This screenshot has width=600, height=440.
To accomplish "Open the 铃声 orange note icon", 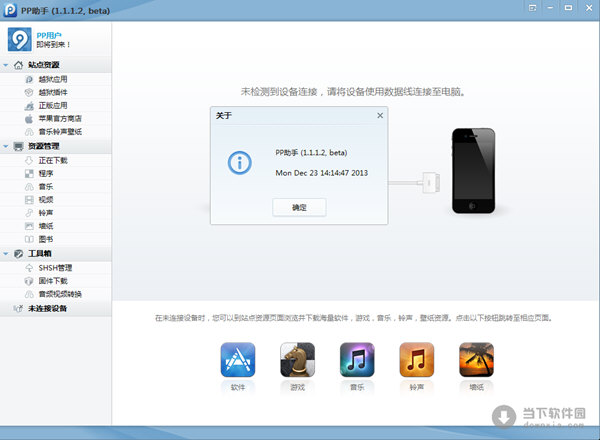I will [417, 360].
